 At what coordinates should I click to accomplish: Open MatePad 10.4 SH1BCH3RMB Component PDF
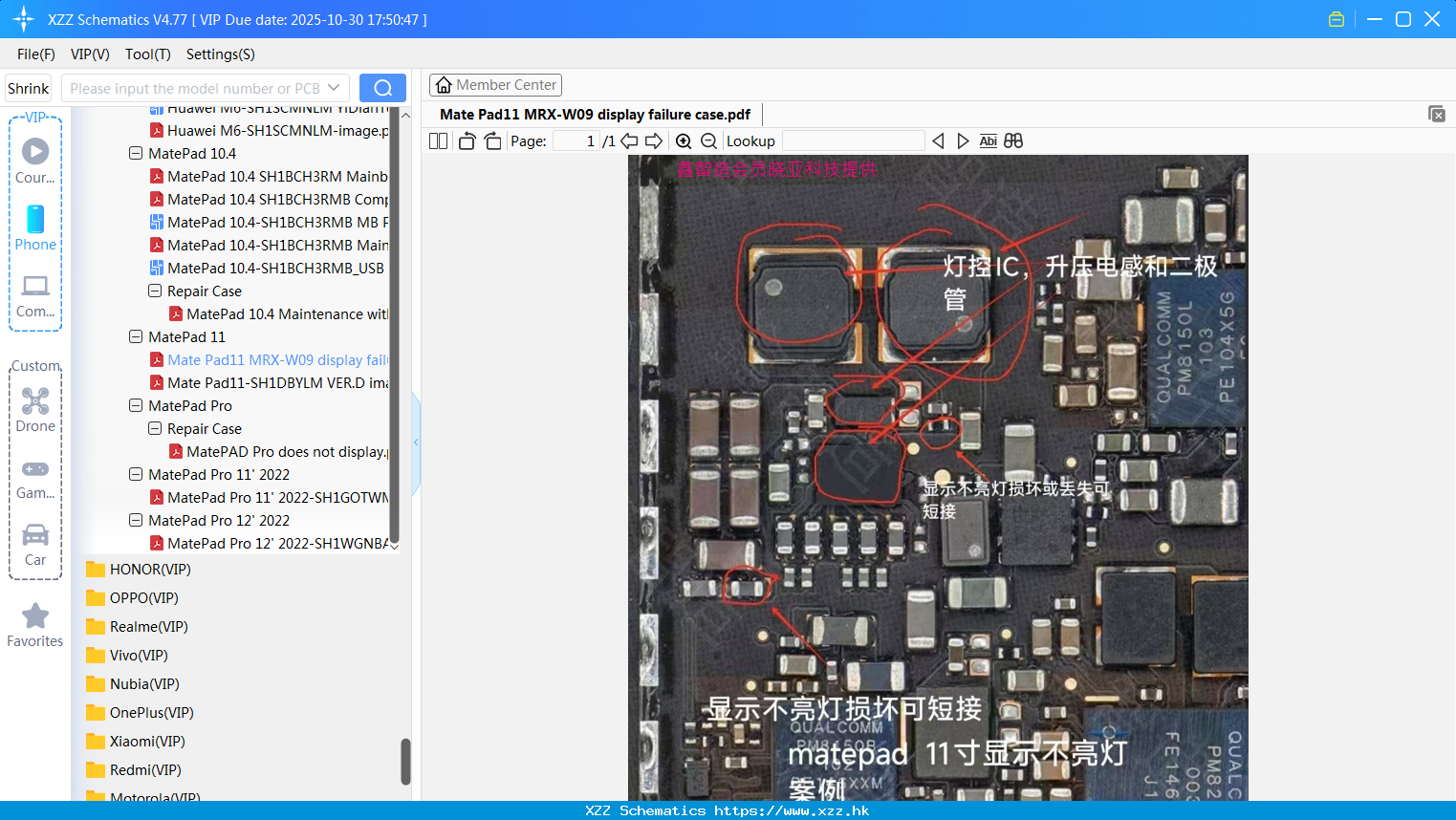269,199
